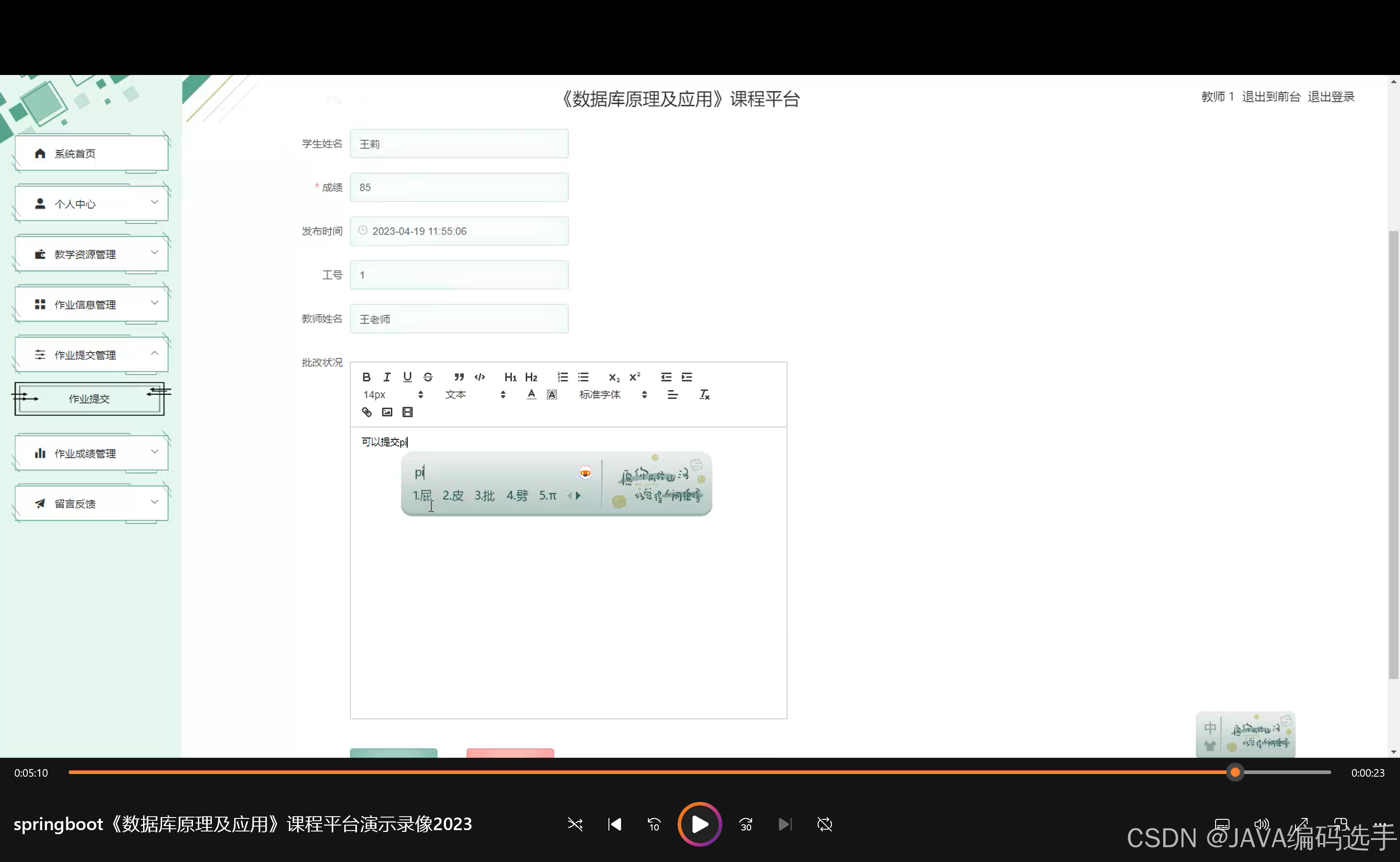1400x862 pixels.
Task: Expand the 教学资源管理 menu
Action: pyautogui.click(x=91, y=254)
